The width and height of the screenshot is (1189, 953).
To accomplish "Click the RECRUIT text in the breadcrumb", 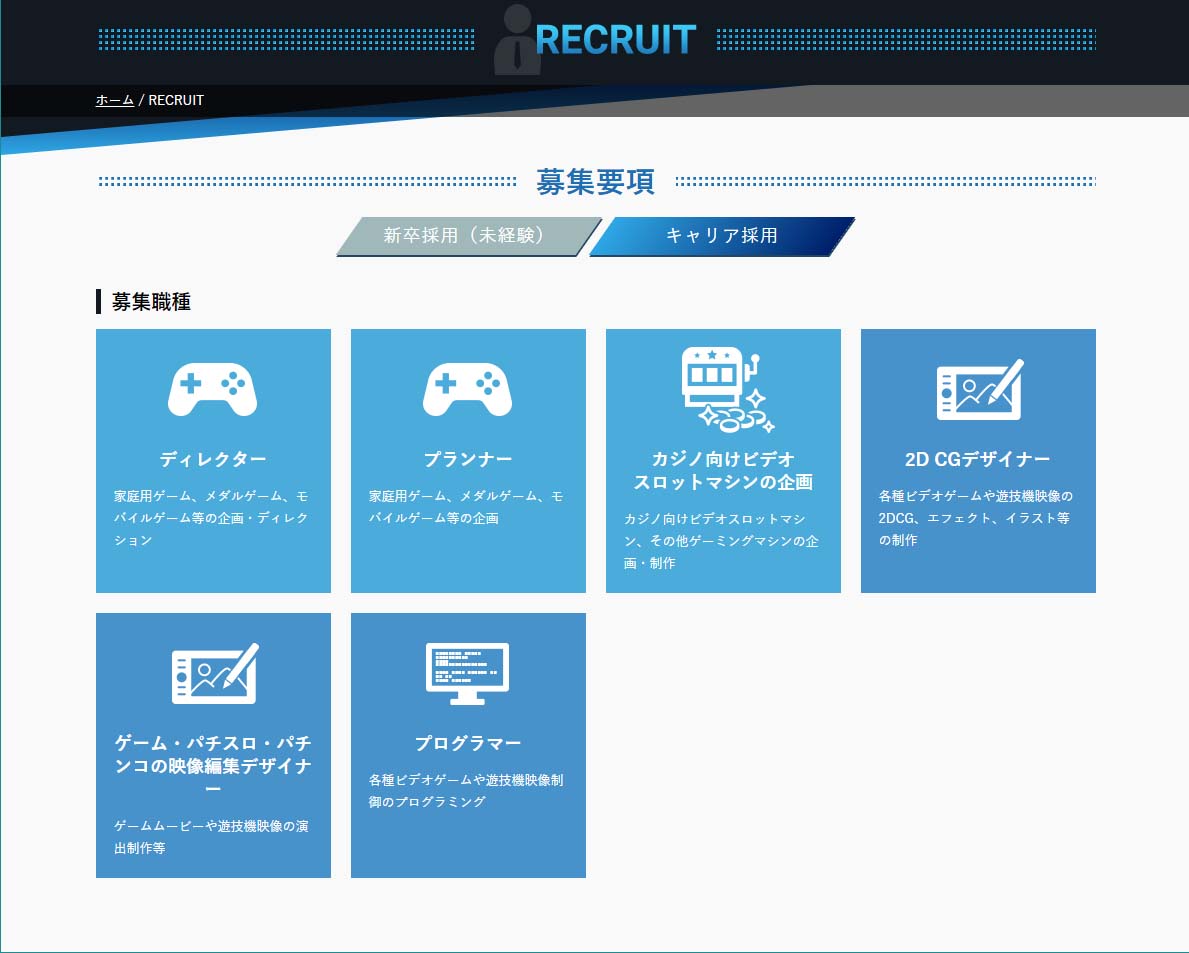I will (x=176, y=100).
